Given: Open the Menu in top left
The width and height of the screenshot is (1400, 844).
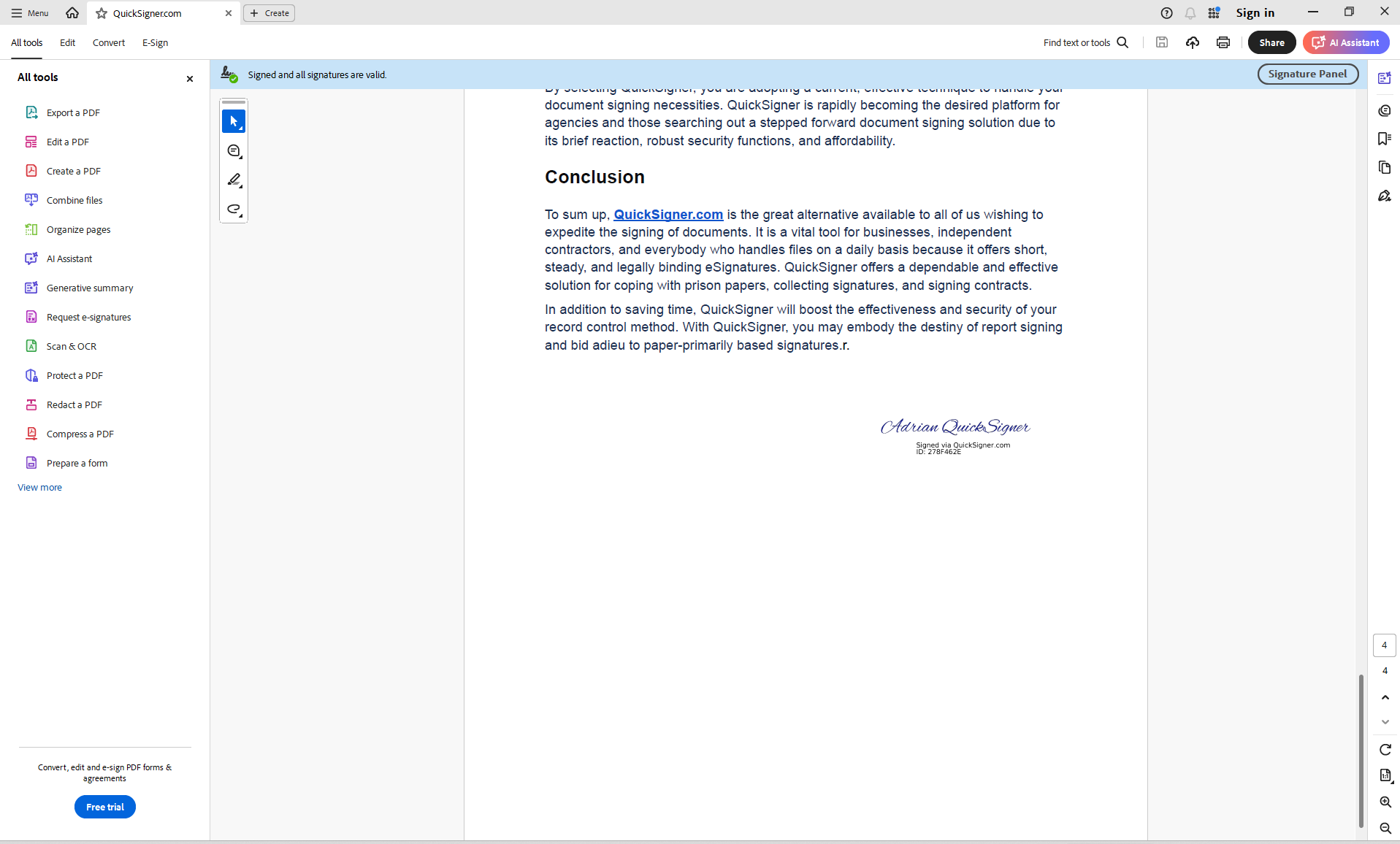Looking at the screenshot, I should pos(28,12).
